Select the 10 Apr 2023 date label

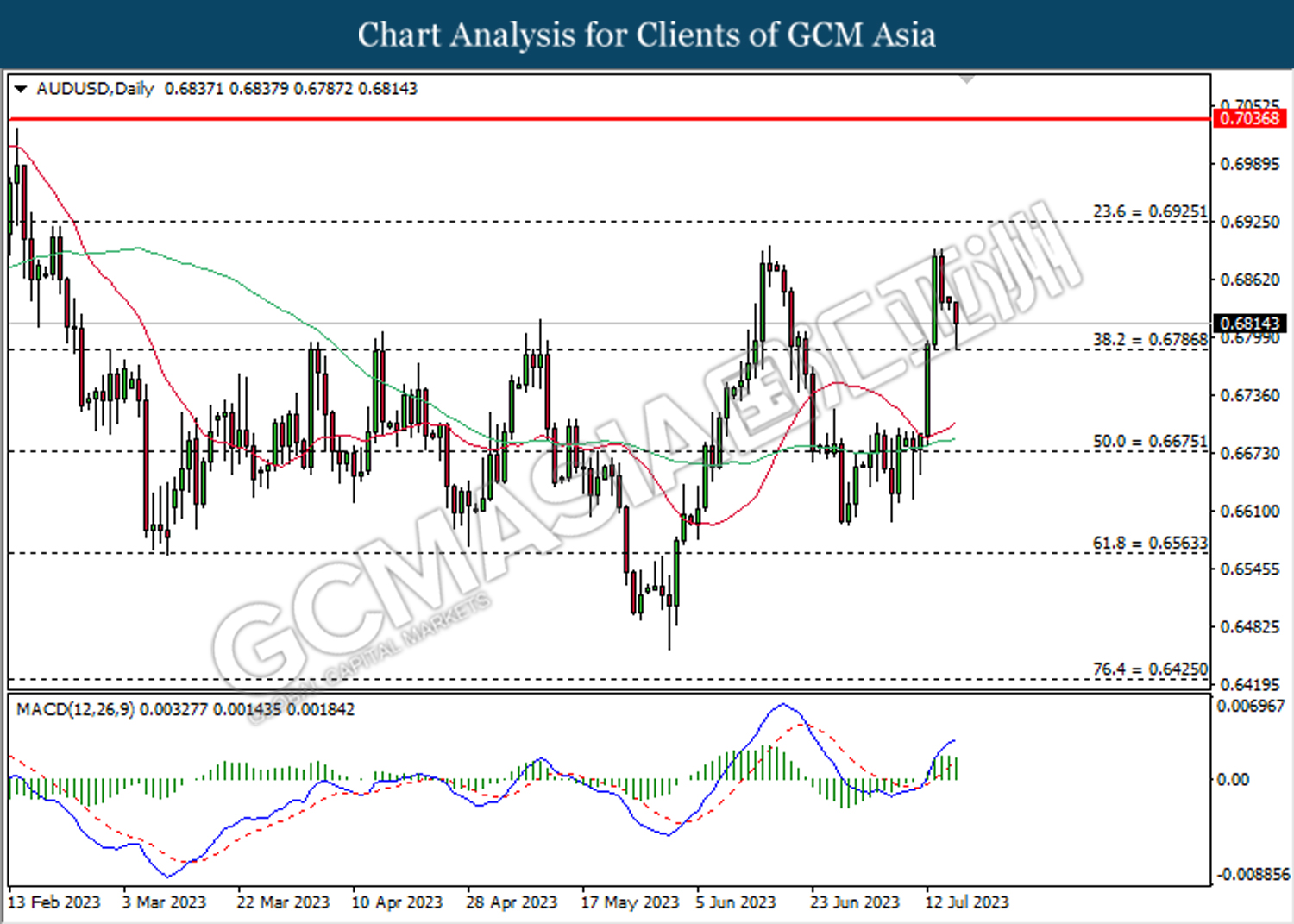pyautogui.click(x=397, y=902)
